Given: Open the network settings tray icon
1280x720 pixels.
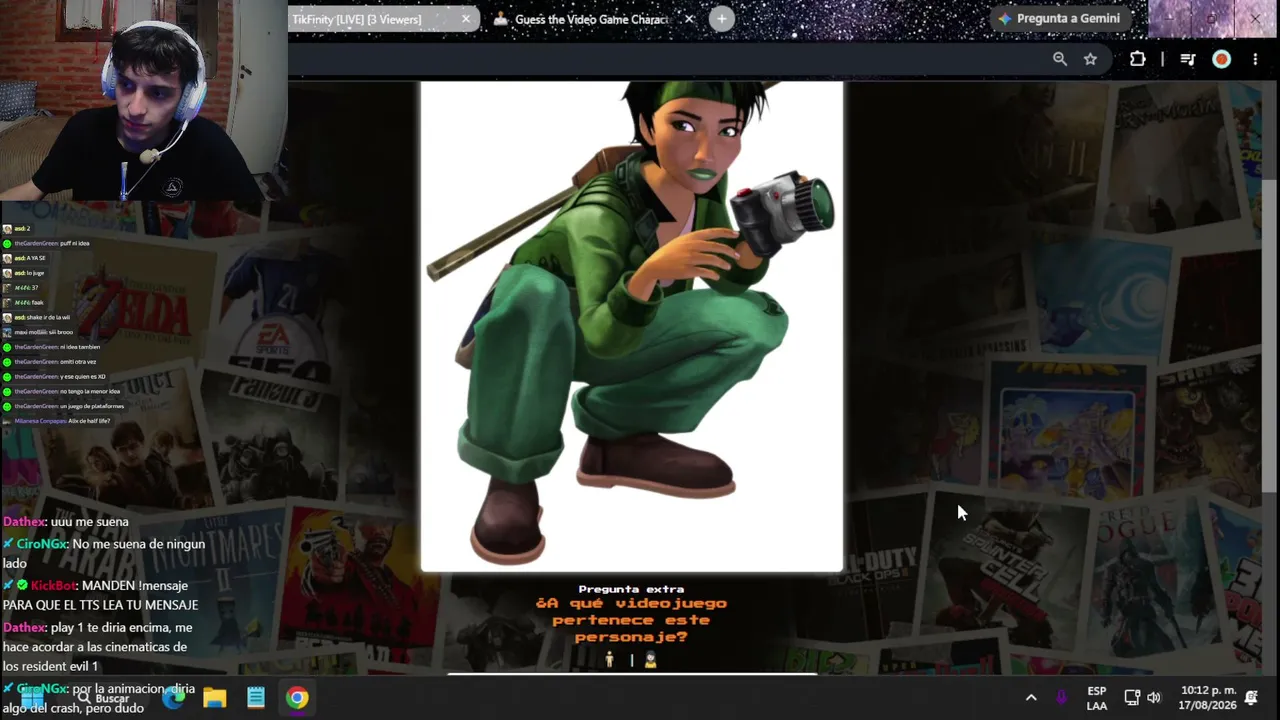Looking at the screenshot, I should pyautogui.click(x=1132, y=698).
